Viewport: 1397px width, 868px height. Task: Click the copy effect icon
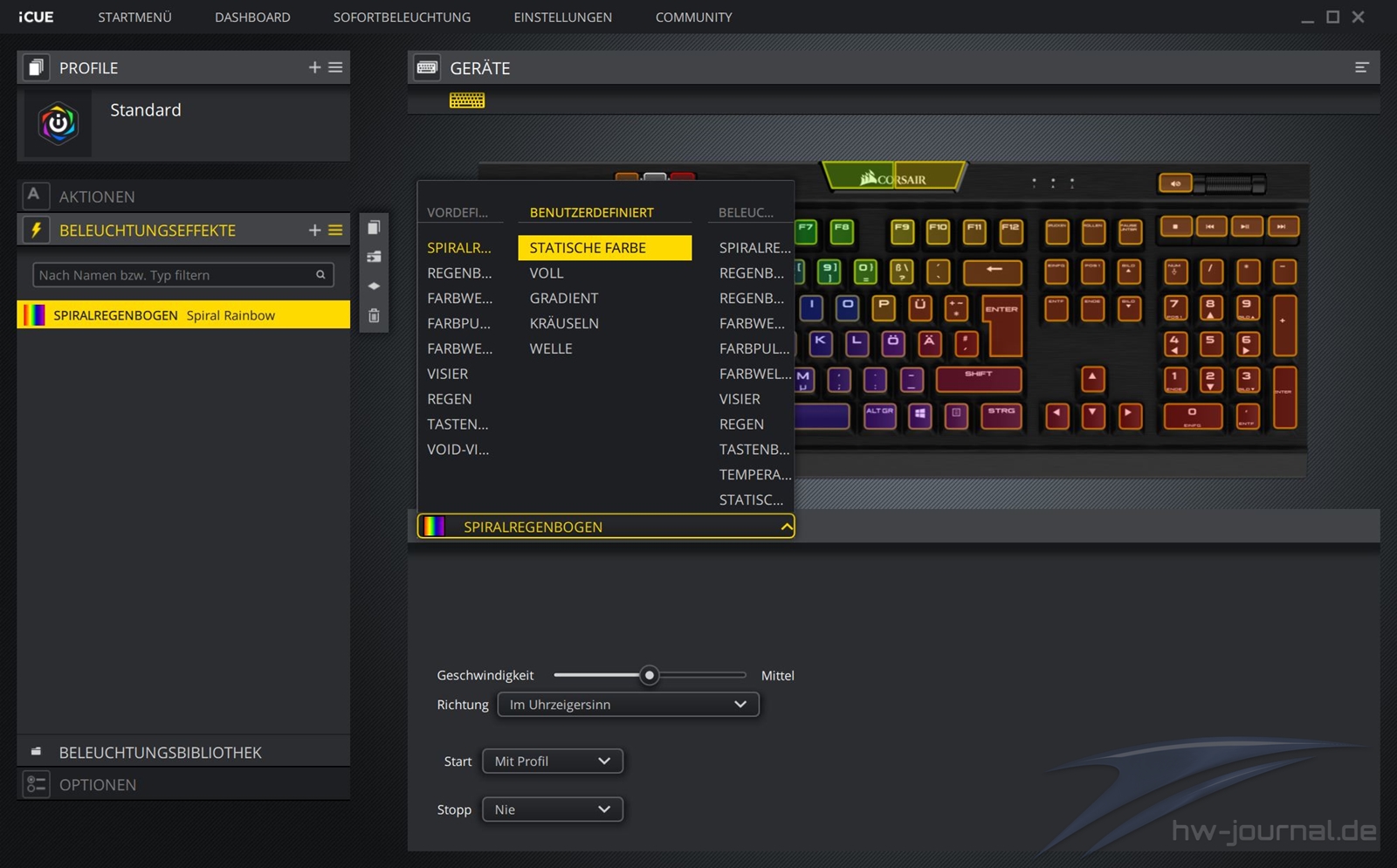tap(374, 227)
